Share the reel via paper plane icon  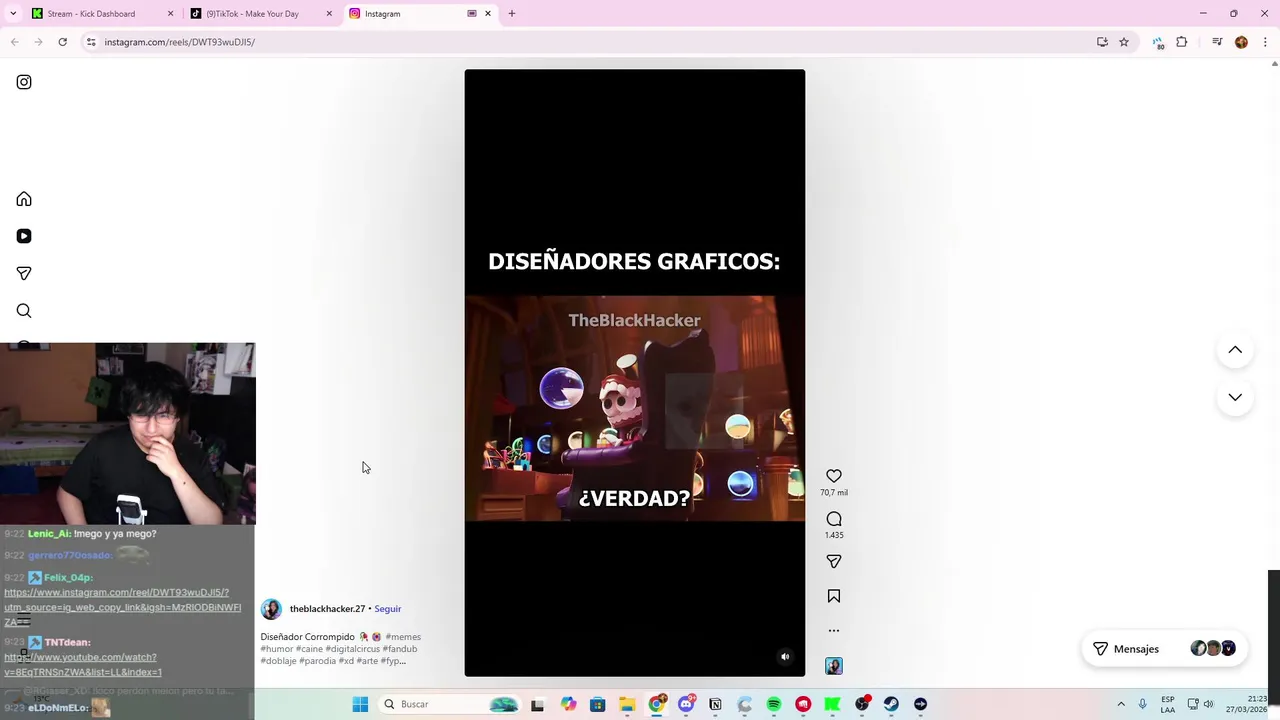click(x=834, y=562)
